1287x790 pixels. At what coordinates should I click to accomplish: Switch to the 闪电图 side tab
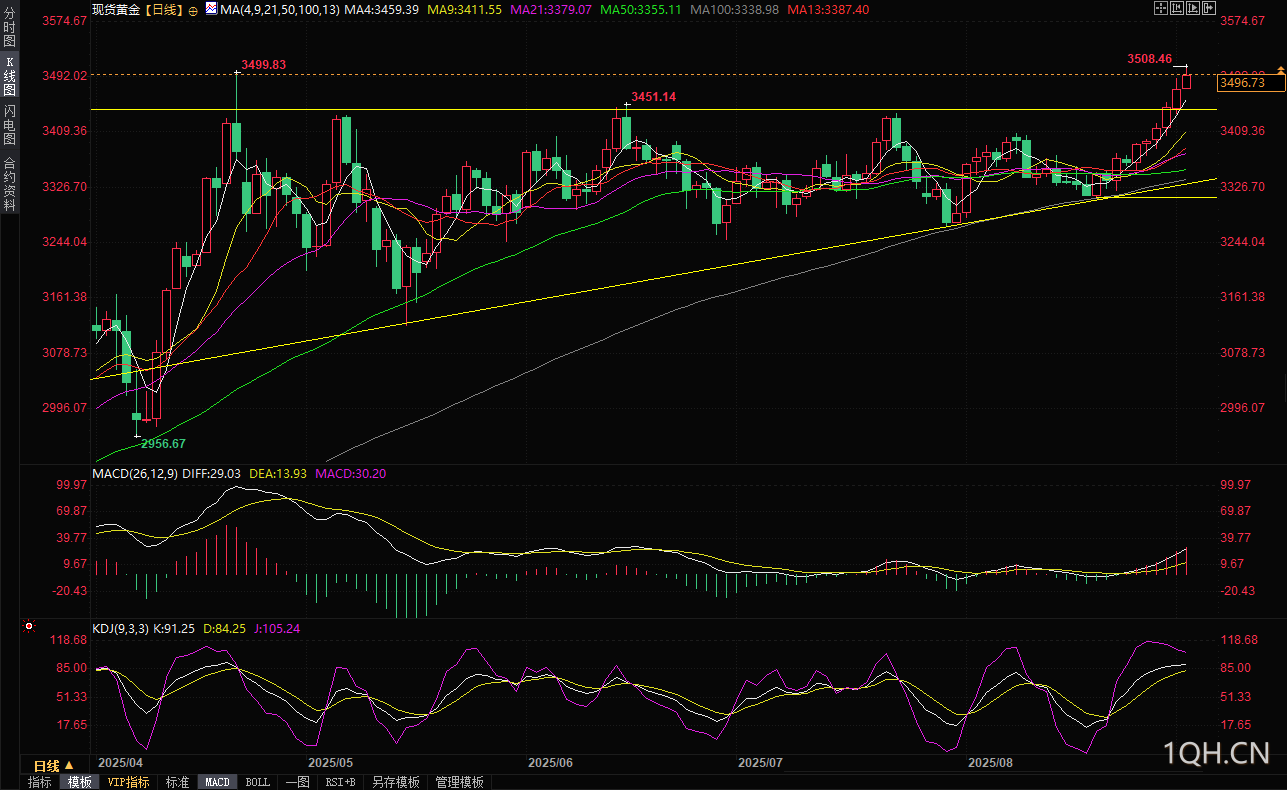pos(9,124)
